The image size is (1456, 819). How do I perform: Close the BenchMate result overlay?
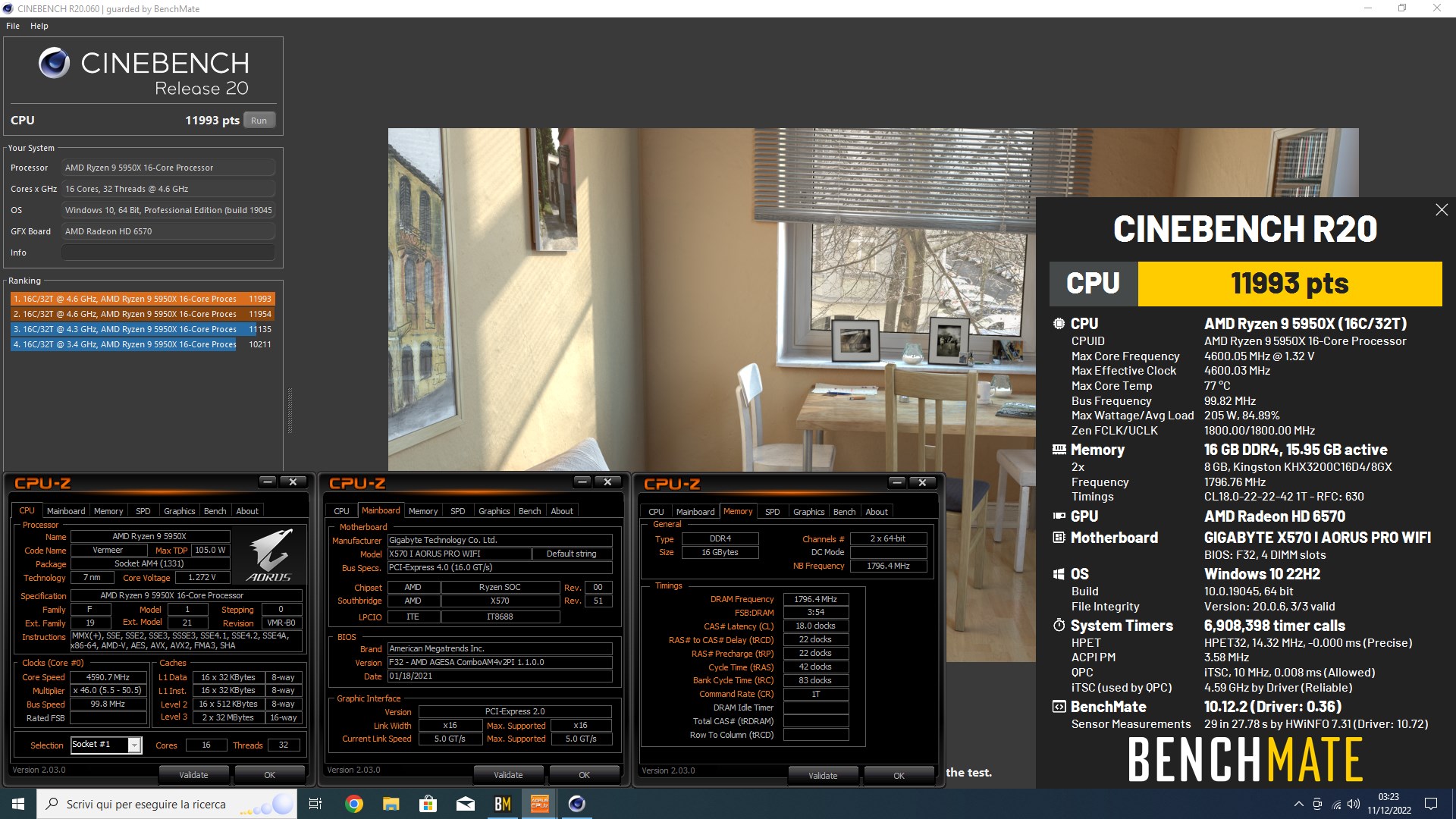click(x=1442, y=210)
